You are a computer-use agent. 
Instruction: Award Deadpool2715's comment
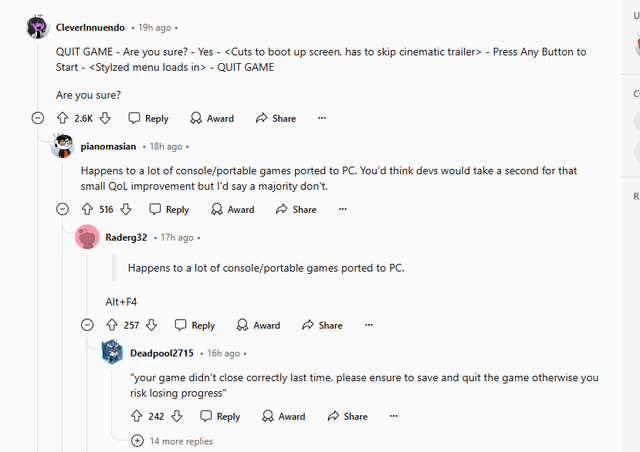pos(283,416)
